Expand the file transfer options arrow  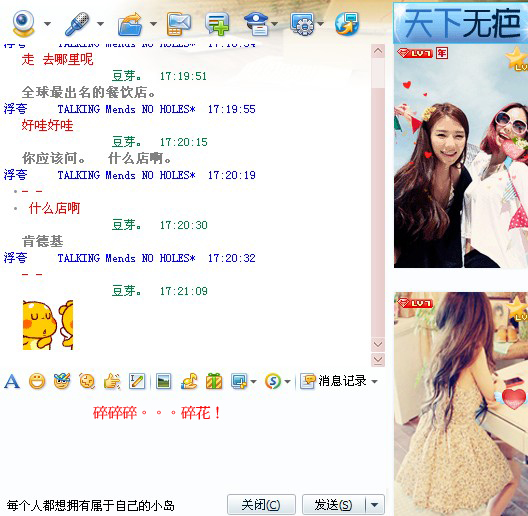pyautogui.click(x=153, y=24)
